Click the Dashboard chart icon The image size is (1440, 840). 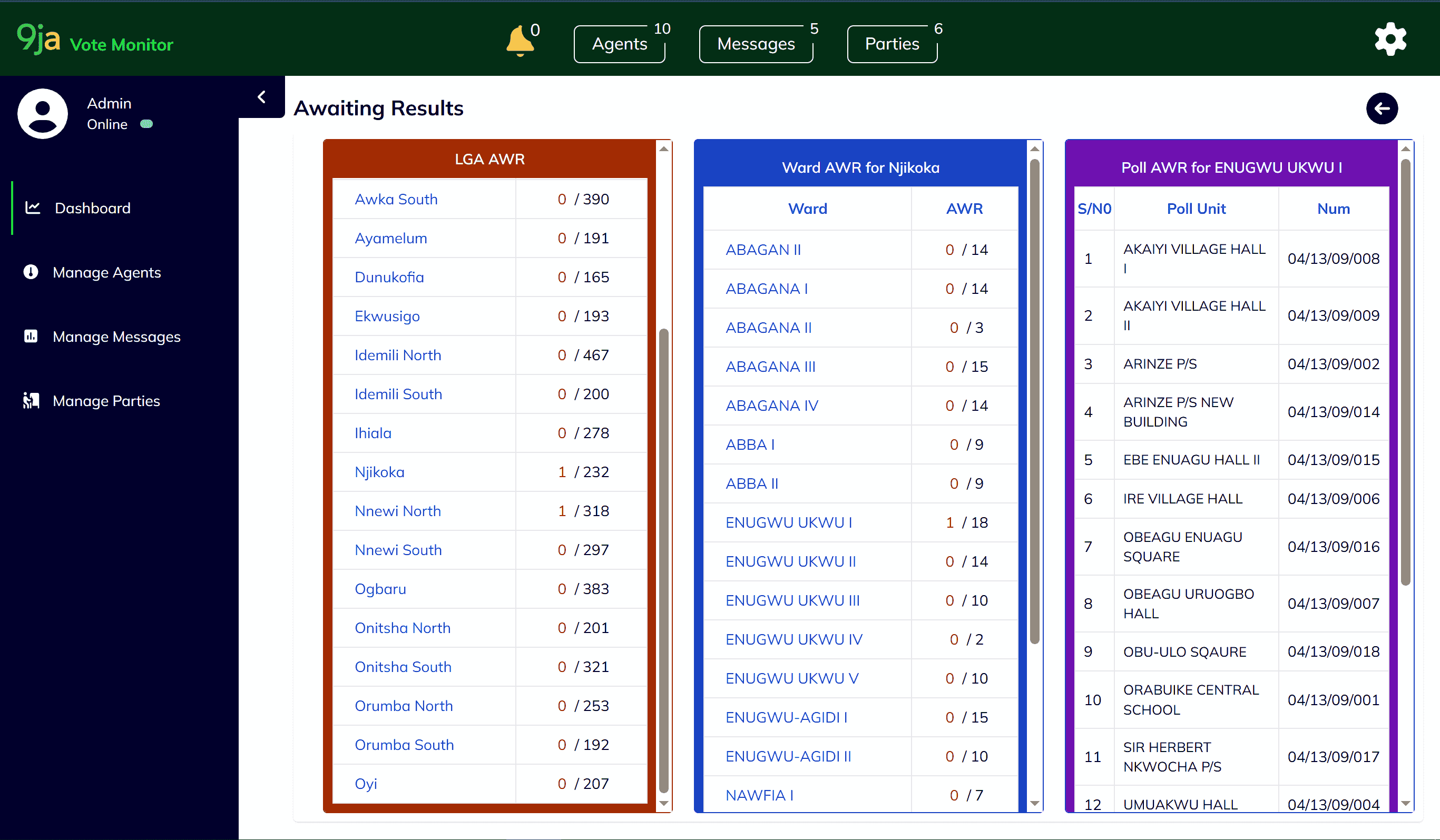click(x=33, y=208)
